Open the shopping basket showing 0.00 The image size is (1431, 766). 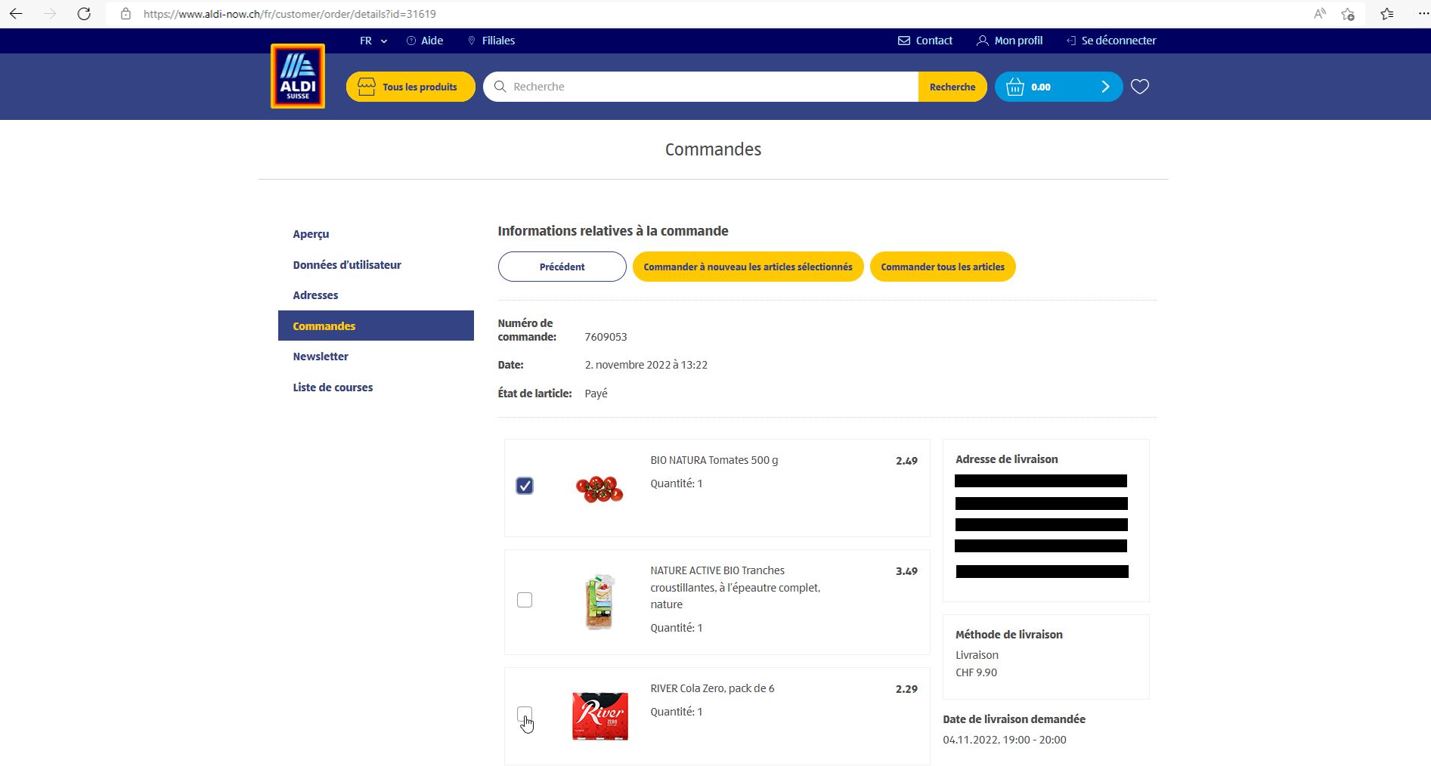point(1058,87)
